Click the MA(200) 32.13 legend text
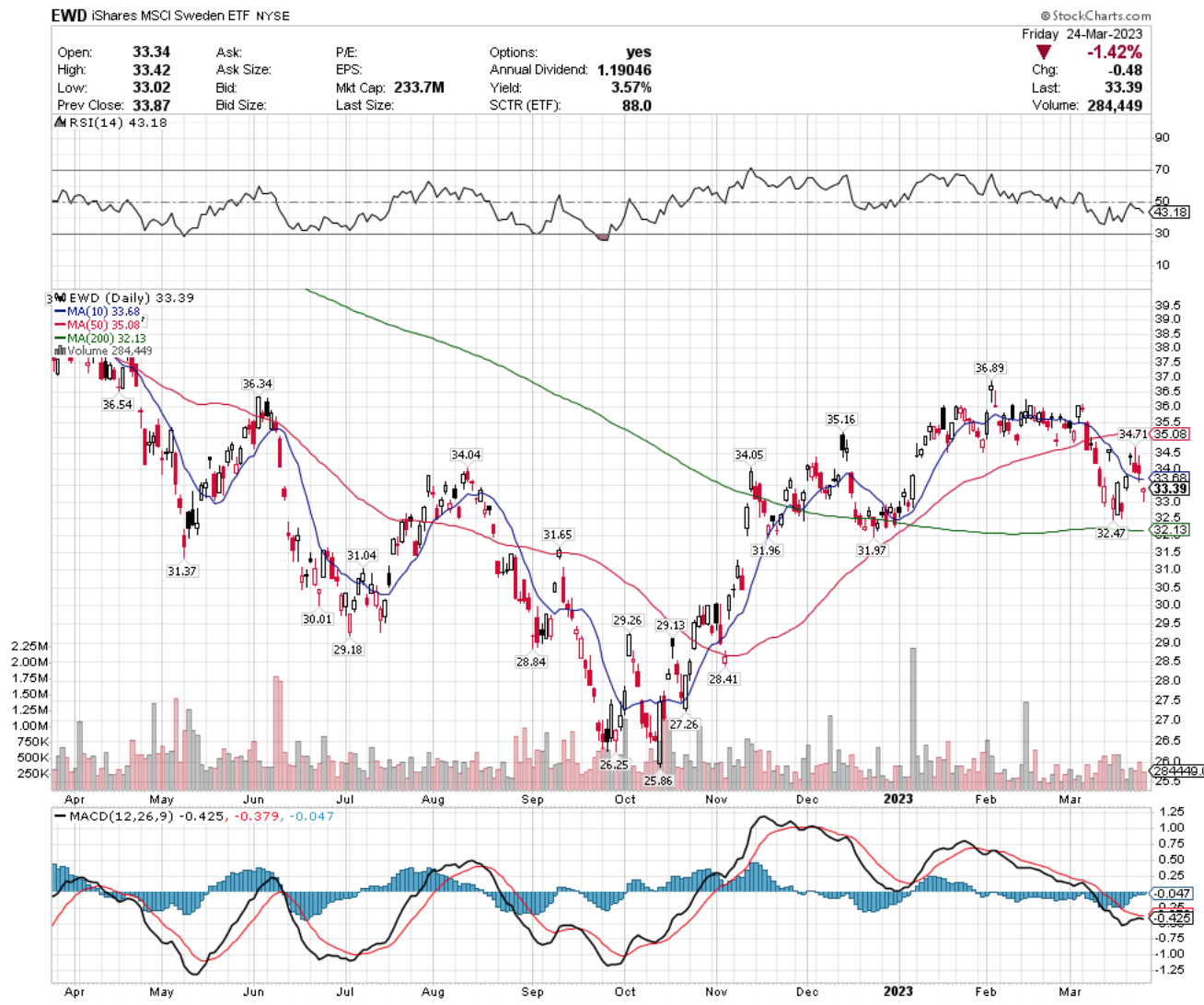 pos(107,339)
